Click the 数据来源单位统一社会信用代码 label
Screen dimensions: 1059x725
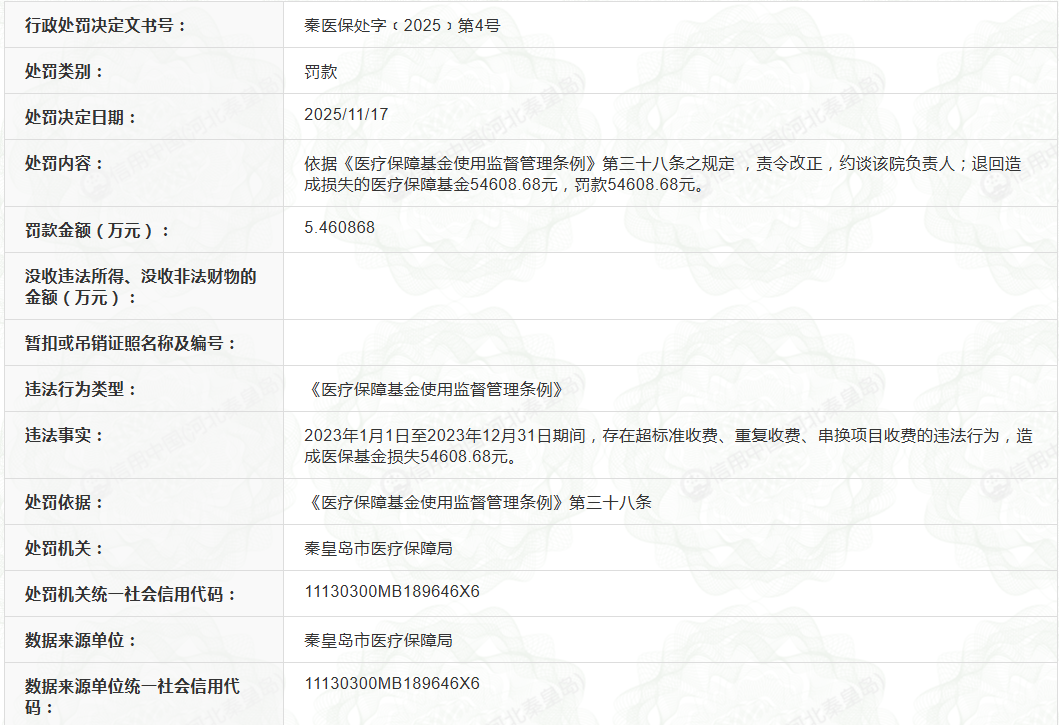pyautogui.click(x=132, y=697)
